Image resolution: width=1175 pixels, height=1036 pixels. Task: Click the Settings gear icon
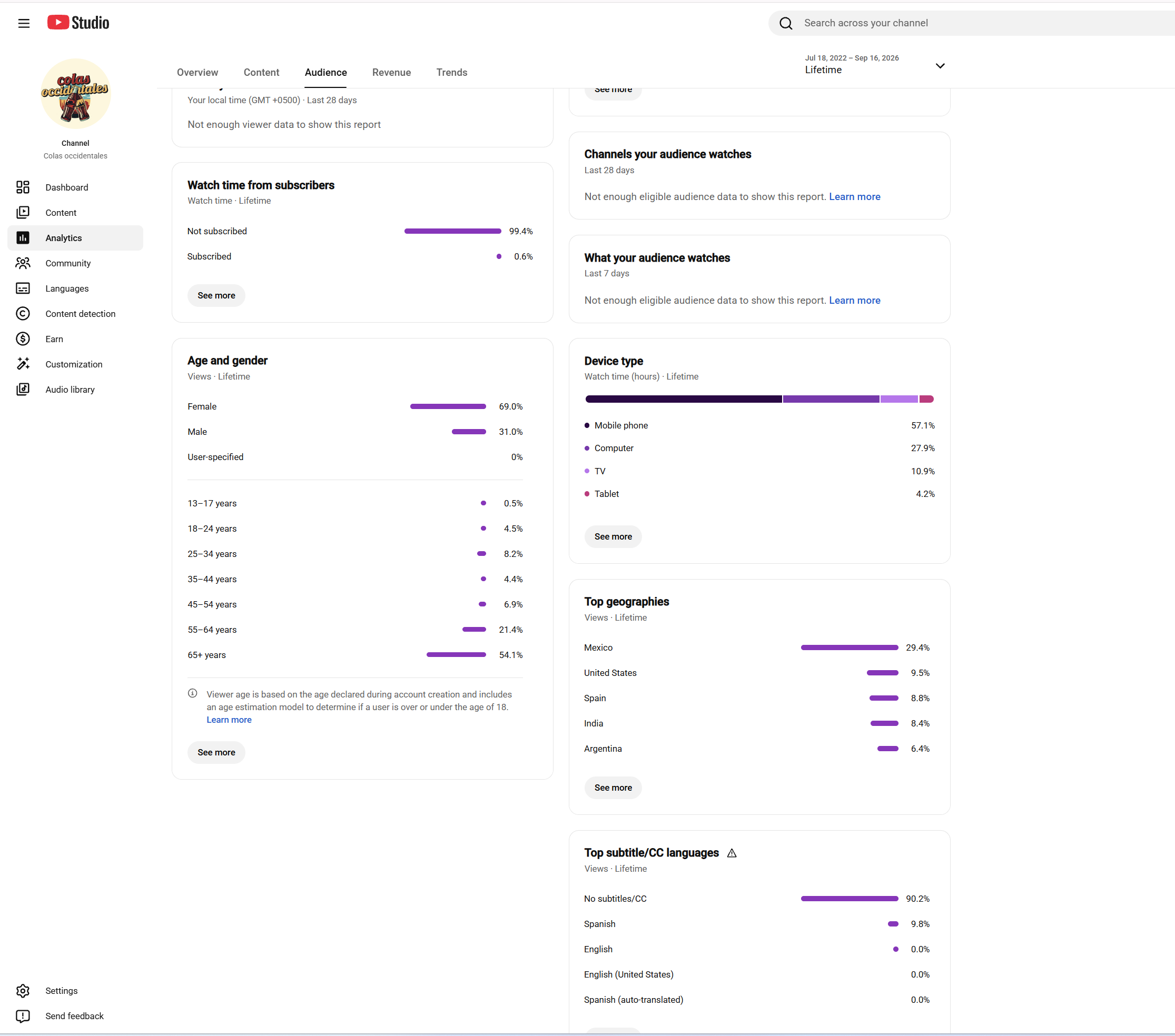click(23, 991)
